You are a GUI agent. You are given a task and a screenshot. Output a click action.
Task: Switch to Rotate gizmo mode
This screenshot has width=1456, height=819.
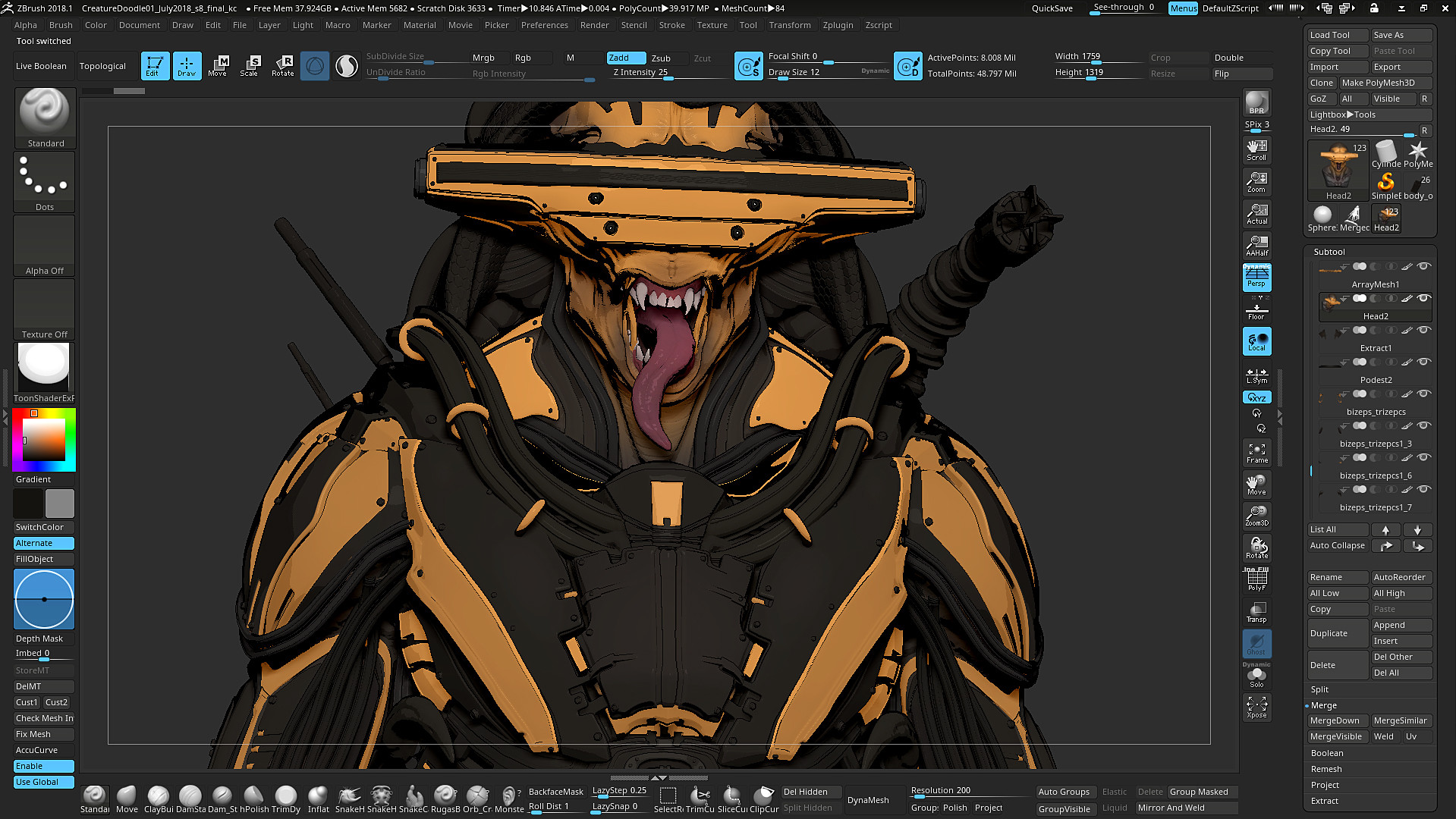[282, 66]
